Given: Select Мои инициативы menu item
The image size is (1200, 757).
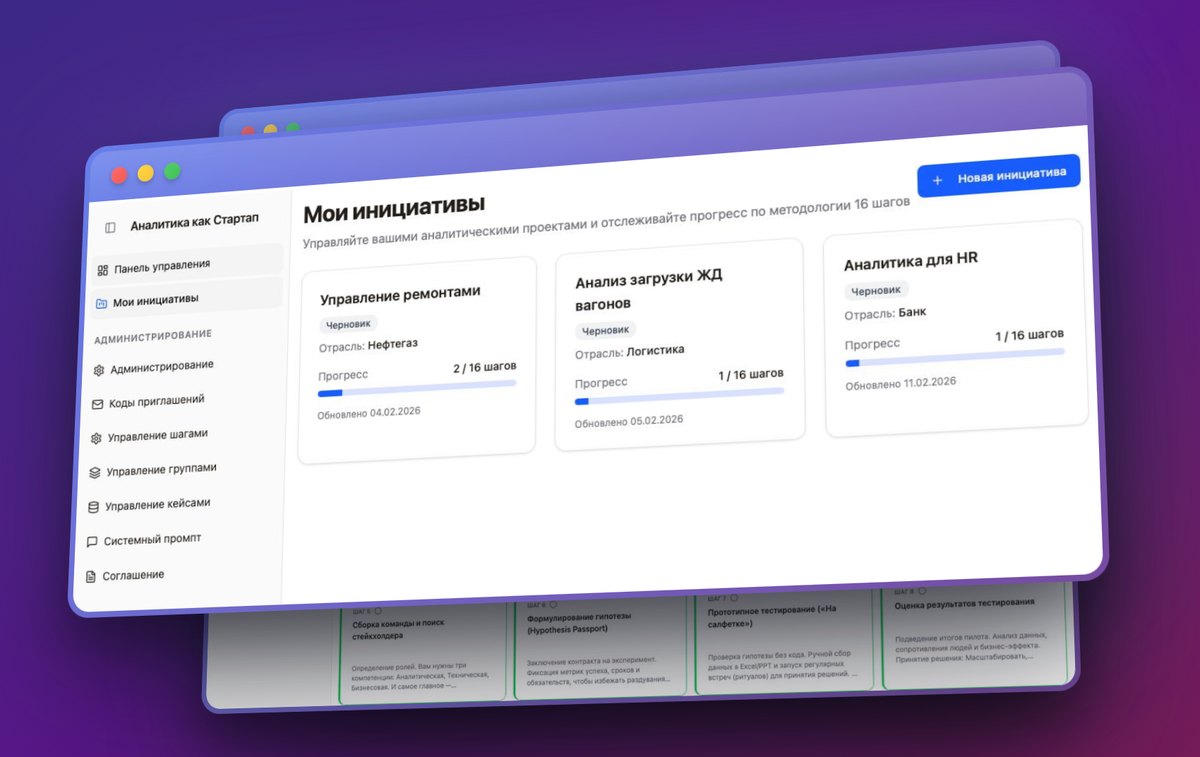Looking at the screenshot, I should pyautogui.click(x=187, y=299).
